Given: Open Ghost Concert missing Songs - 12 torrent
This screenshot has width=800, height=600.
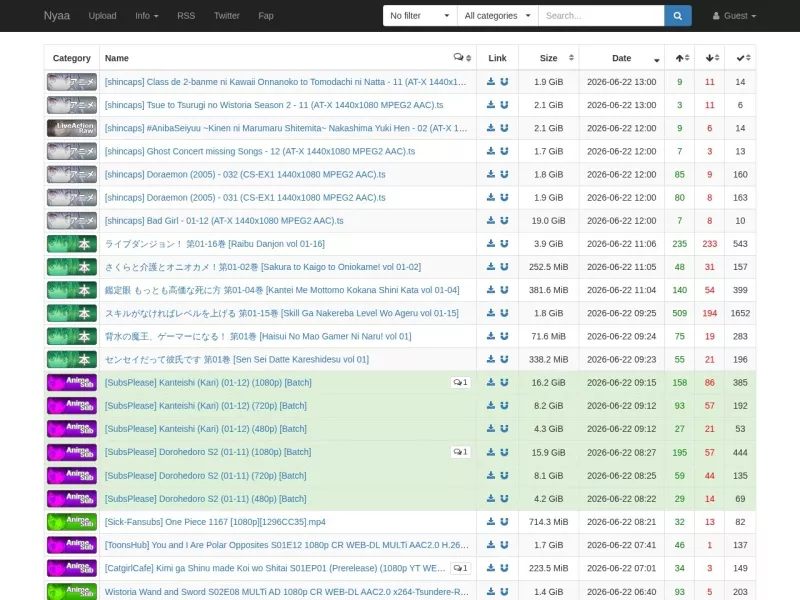Looking at the screenshot, I should pyautogui.click(x=260, y=151).
